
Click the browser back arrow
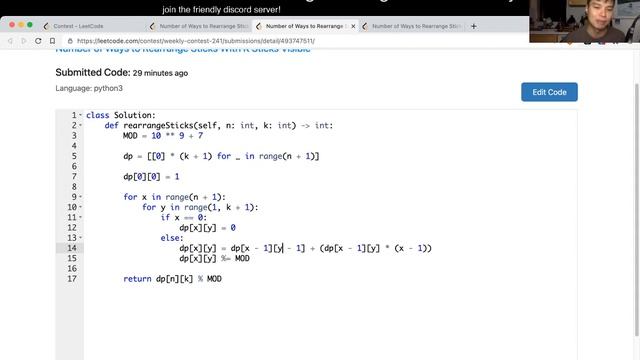click(x=10, y=41)
